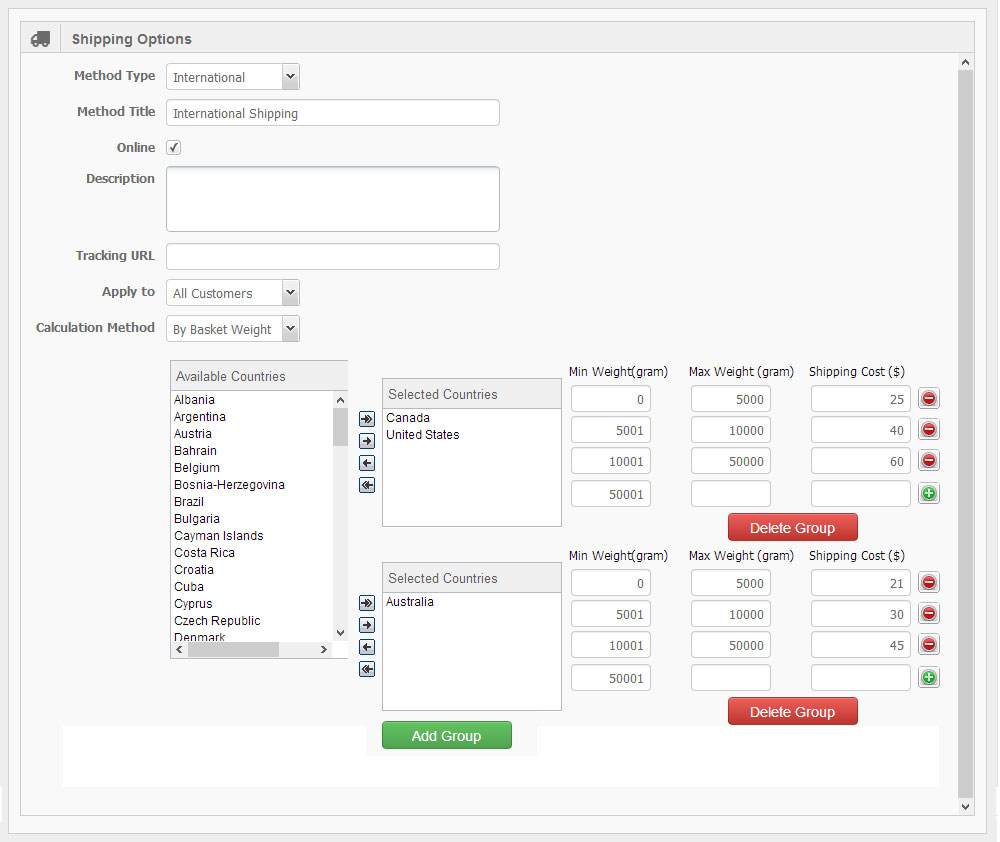Screen dimensions: 1000x842
Task: Select Canada in Selected Countries
Action: [x=408, y=417]
